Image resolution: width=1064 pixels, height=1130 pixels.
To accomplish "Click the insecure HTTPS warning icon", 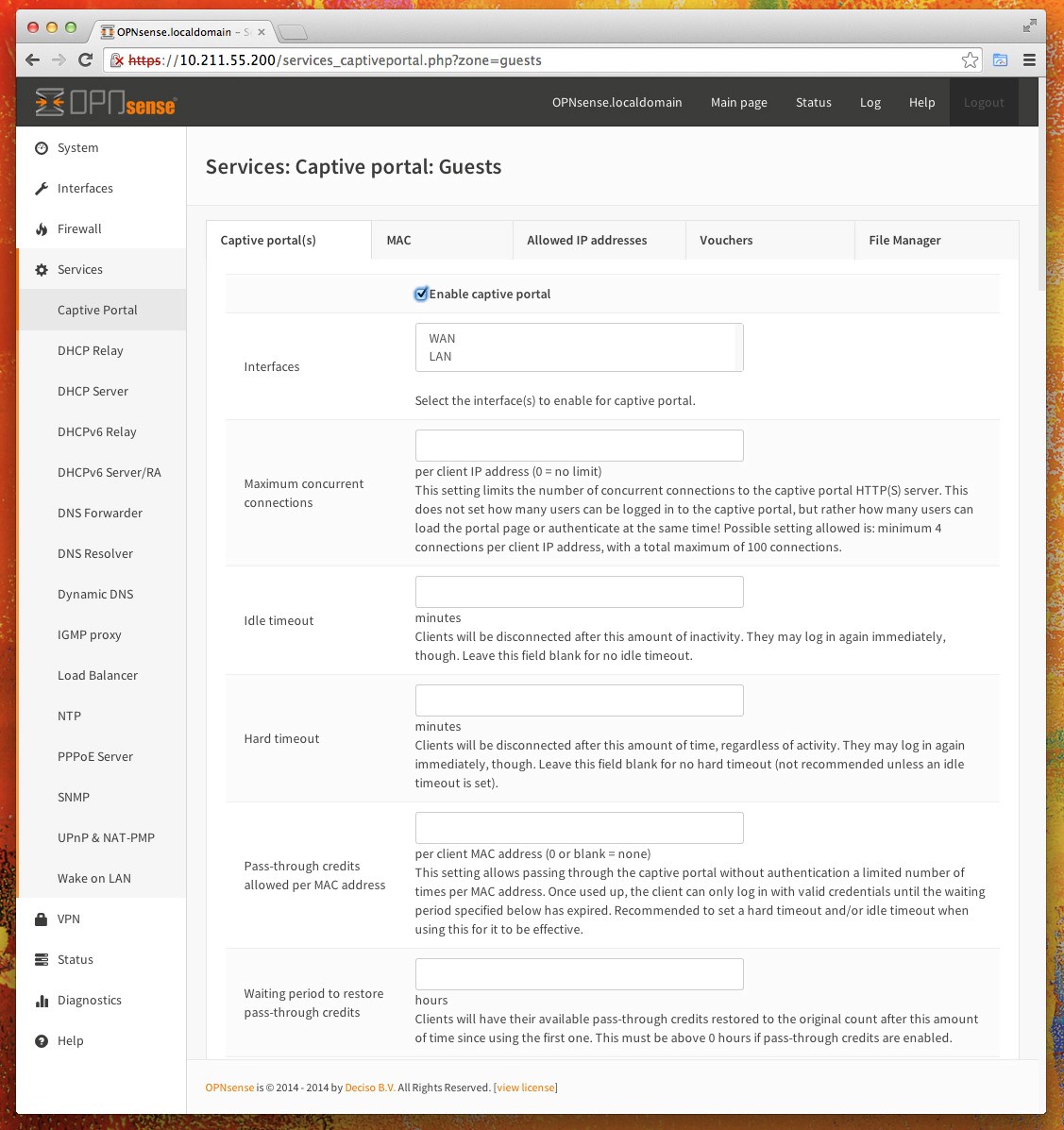I will (x=117, y=59).
